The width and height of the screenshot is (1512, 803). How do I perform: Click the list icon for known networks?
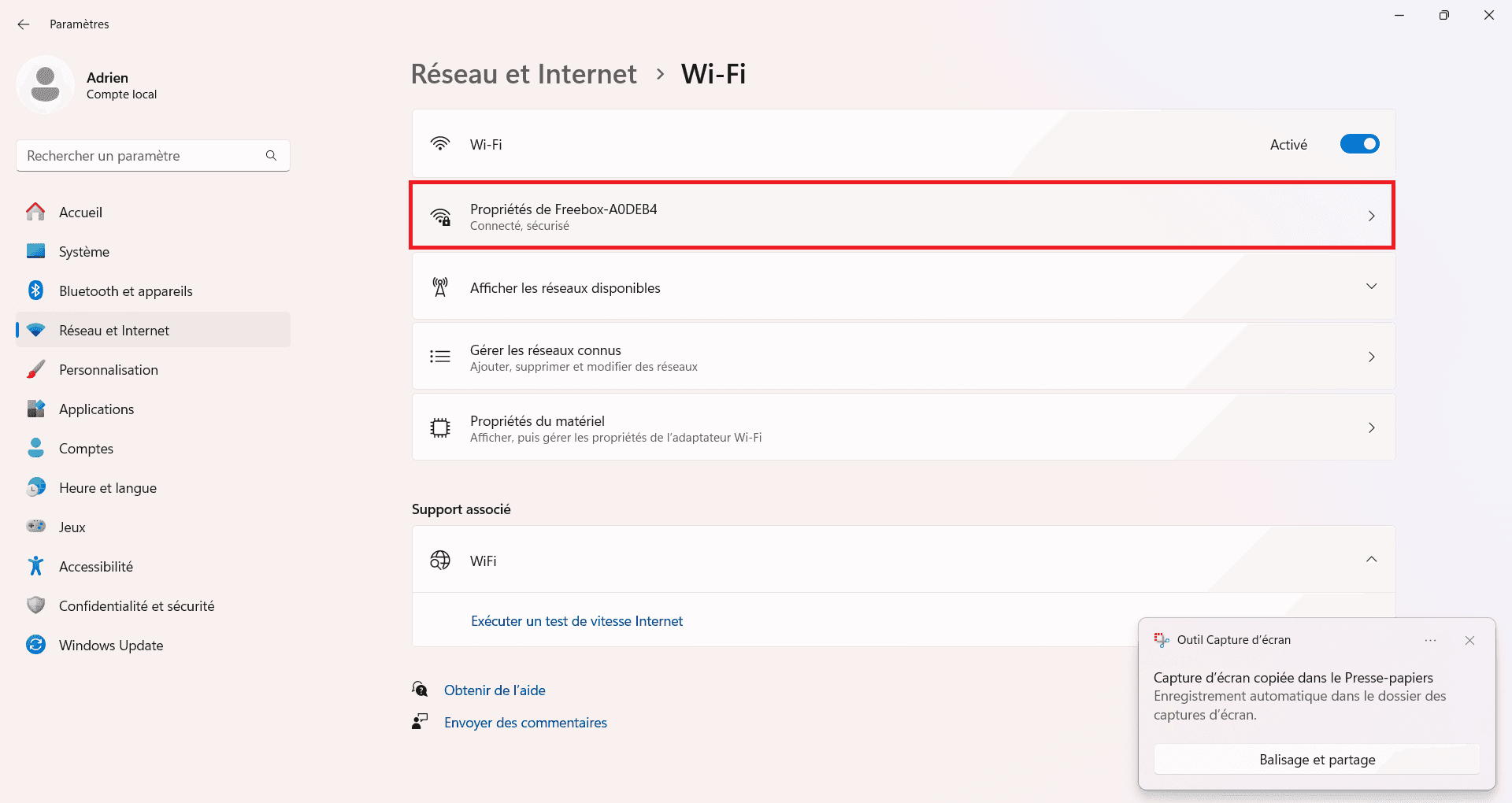(440, 357)
